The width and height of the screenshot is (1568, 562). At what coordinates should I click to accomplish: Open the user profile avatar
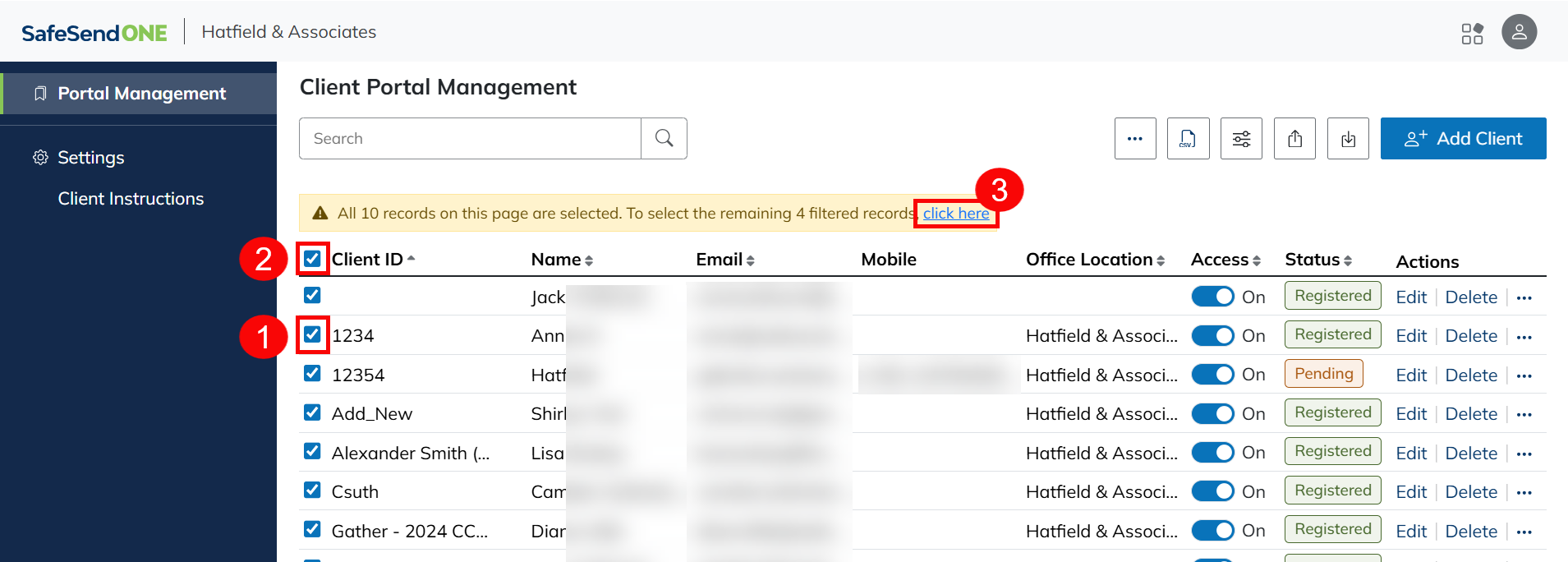pos(1519,32)
